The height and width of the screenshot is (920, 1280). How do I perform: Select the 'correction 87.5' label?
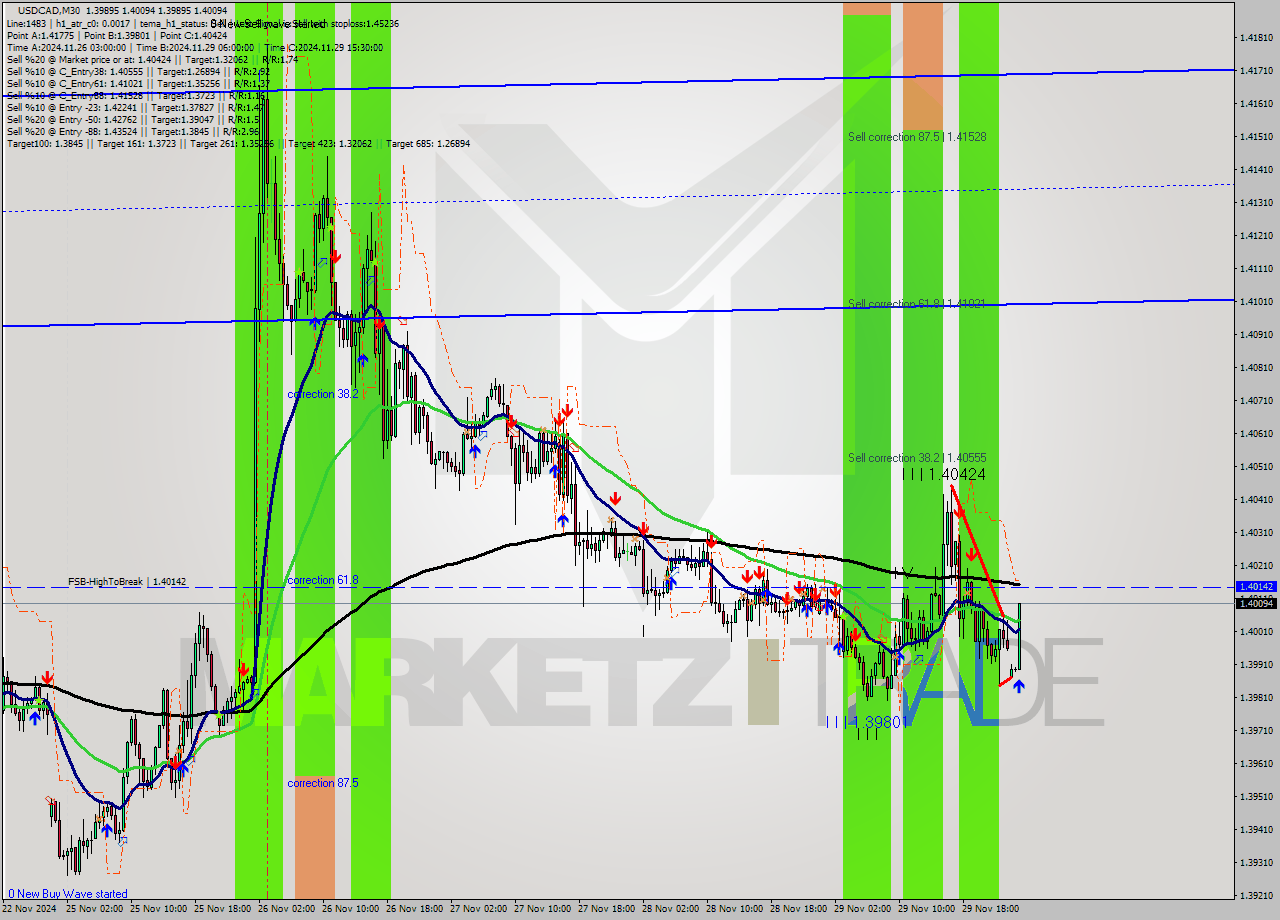tap(322, 783)
